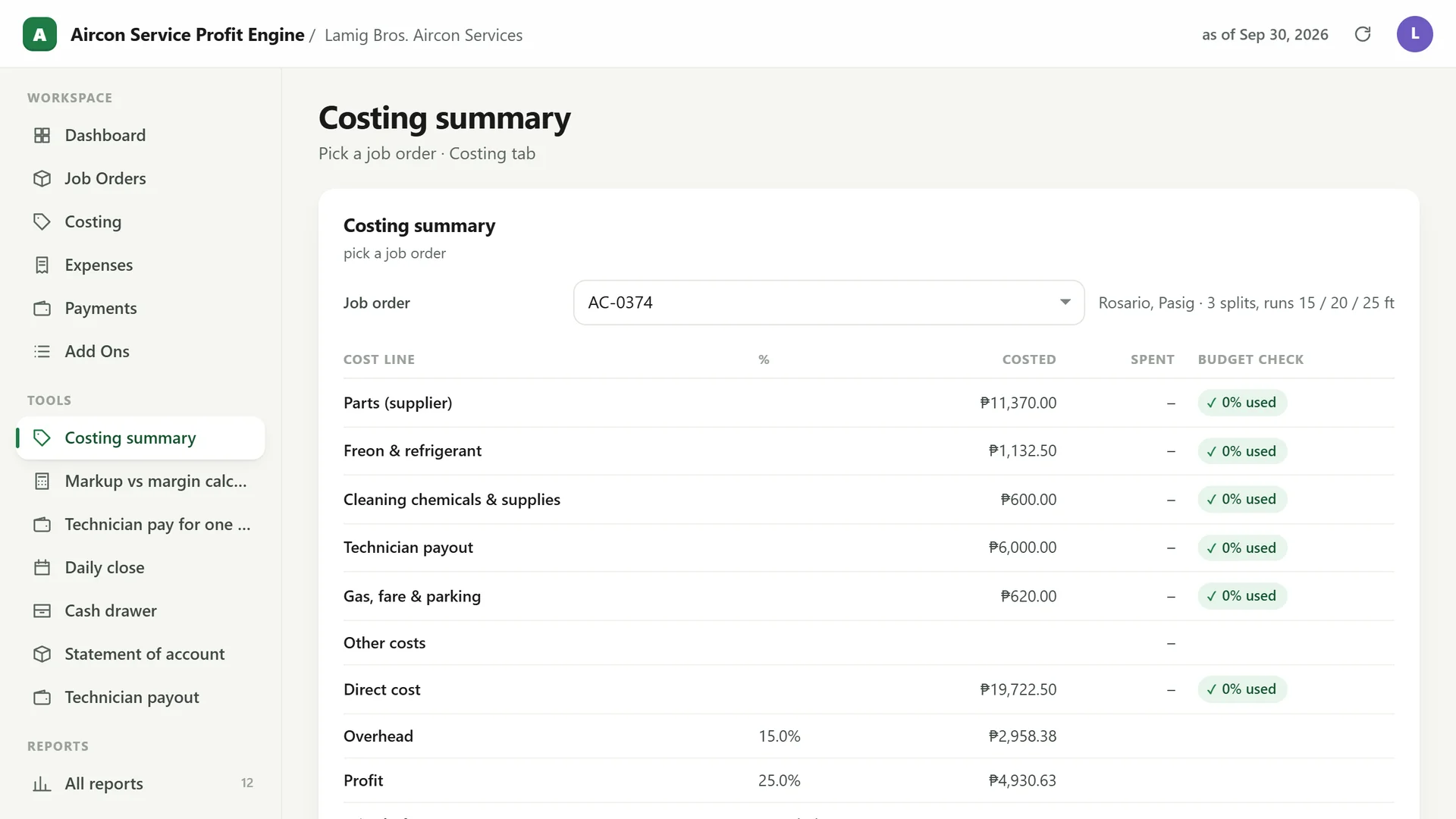Image resolution: width=1456 pixels, height=819 pixels.
Task: Click the Job Orders box icon
Action: 42,178
